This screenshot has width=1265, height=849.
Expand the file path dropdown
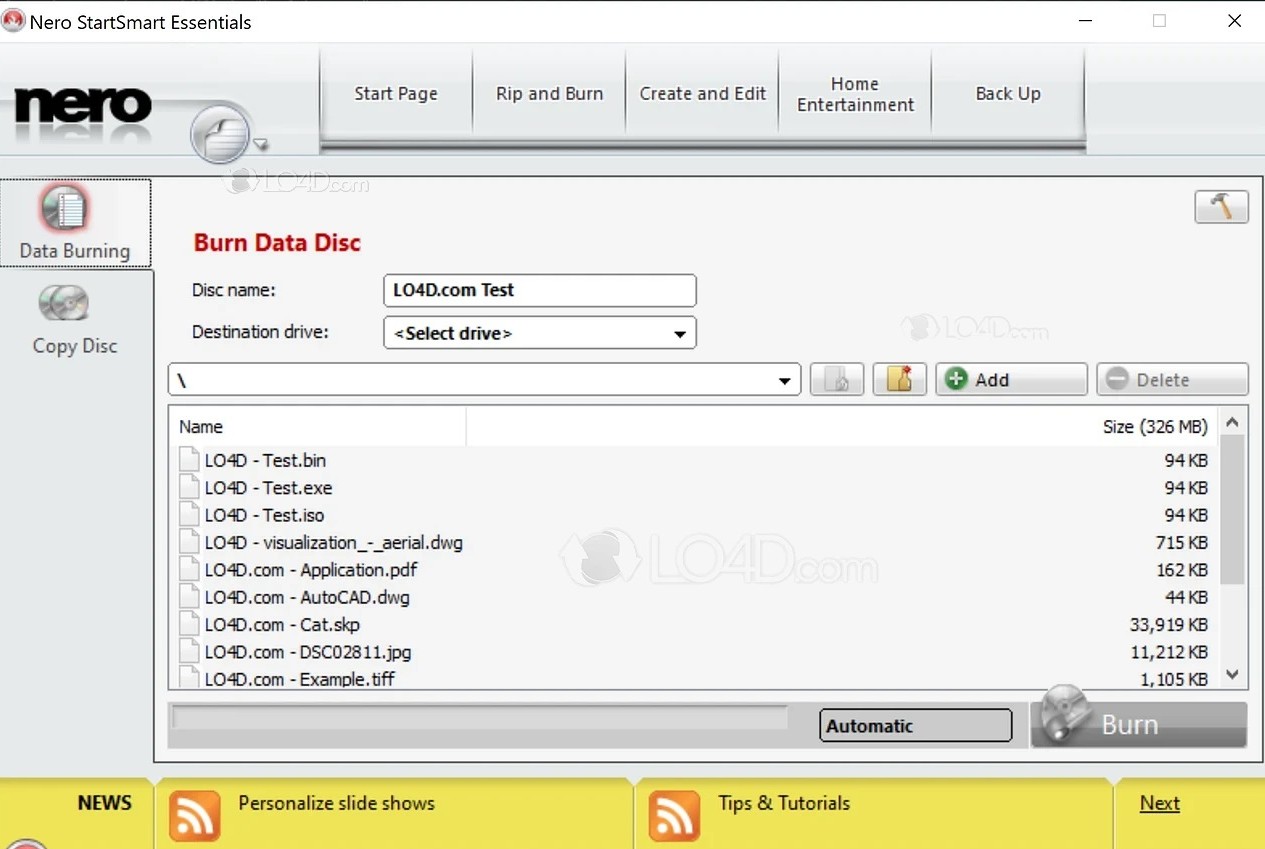(786, 379)
